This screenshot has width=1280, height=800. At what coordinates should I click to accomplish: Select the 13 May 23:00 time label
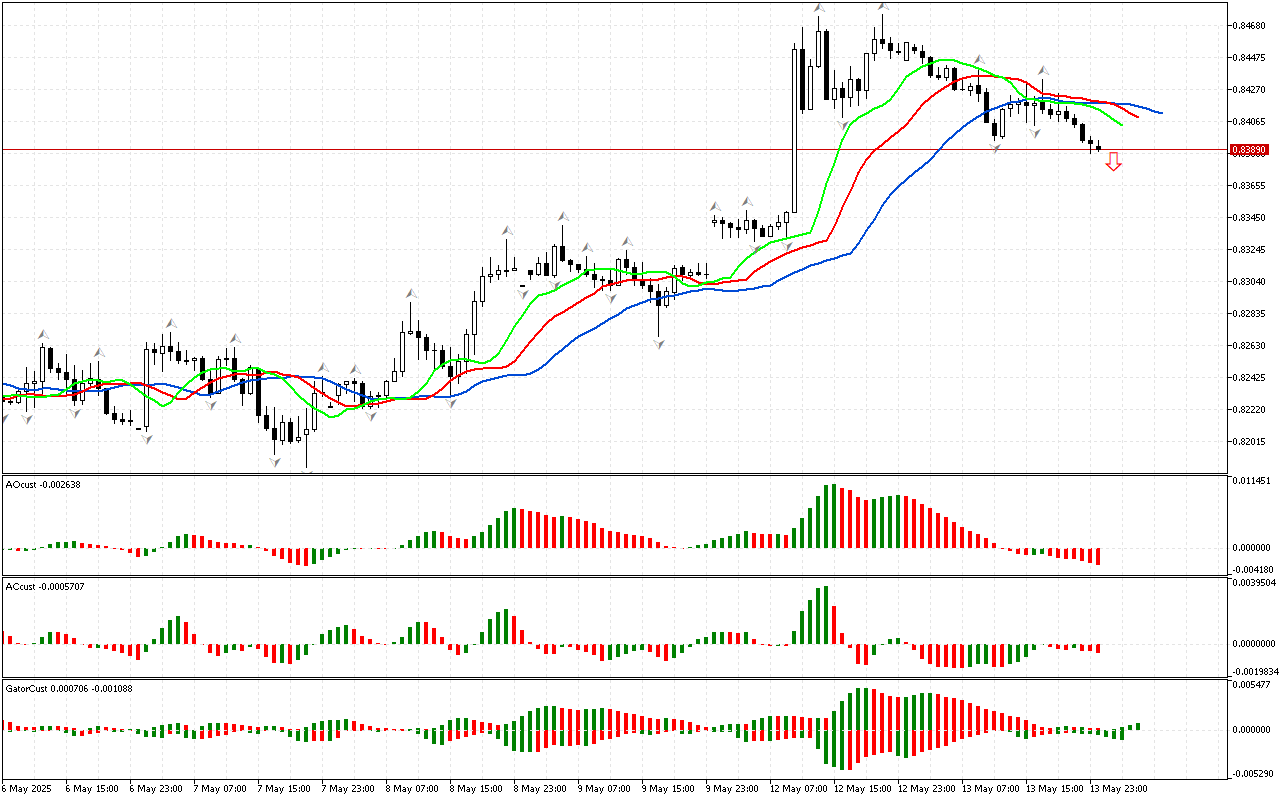(x=1117, y=789)
